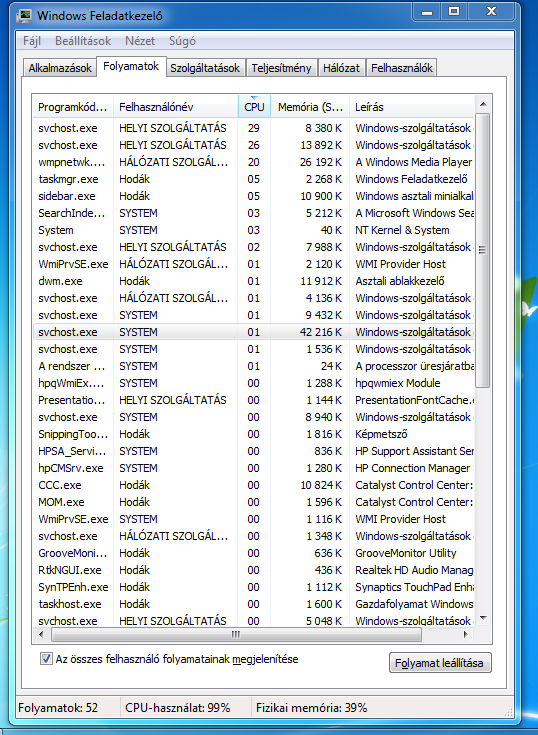Click the vertical scrollbar up arrow
The width and height of the screenshot is (538, 735).
coord(483,104)
